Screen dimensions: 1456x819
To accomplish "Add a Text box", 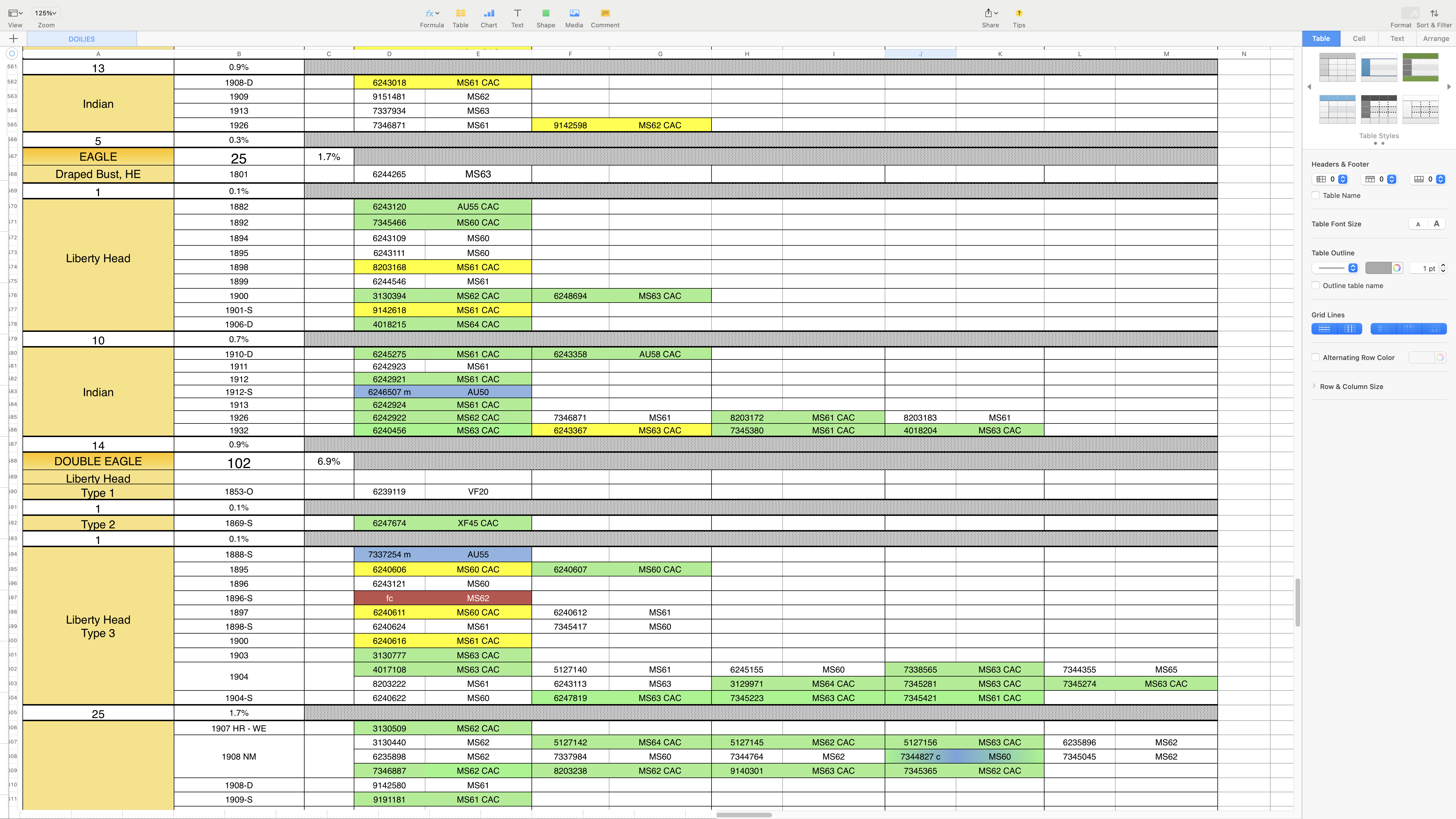I will (517, 14).
